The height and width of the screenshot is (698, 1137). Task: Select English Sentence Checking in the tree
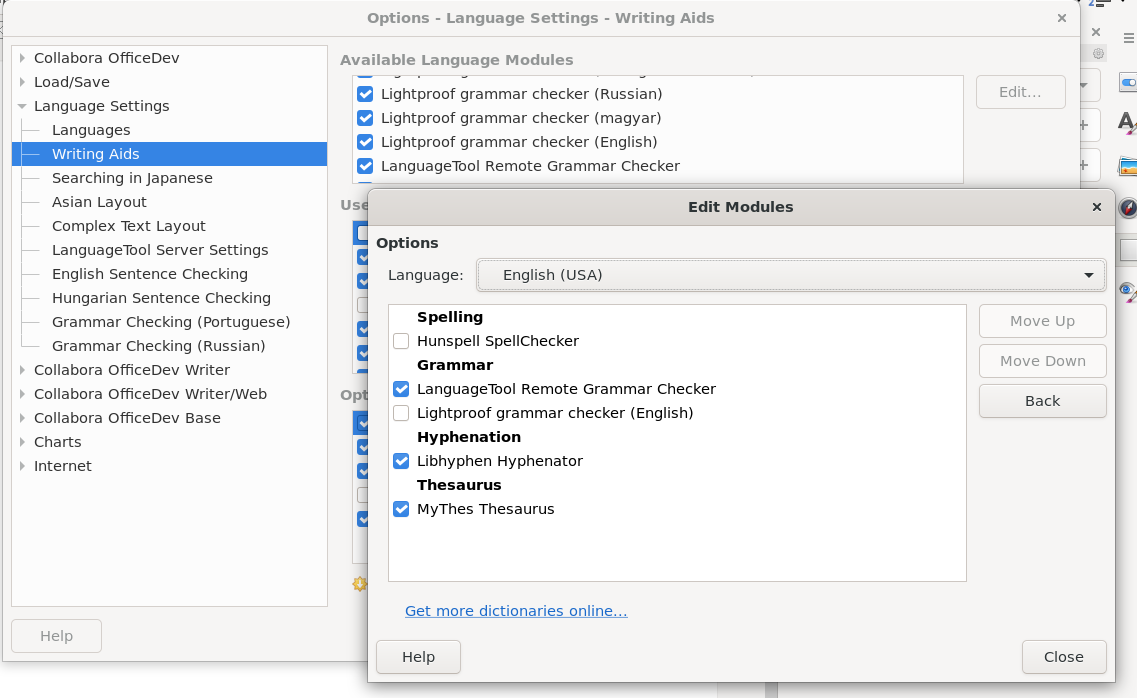point(150,274)
